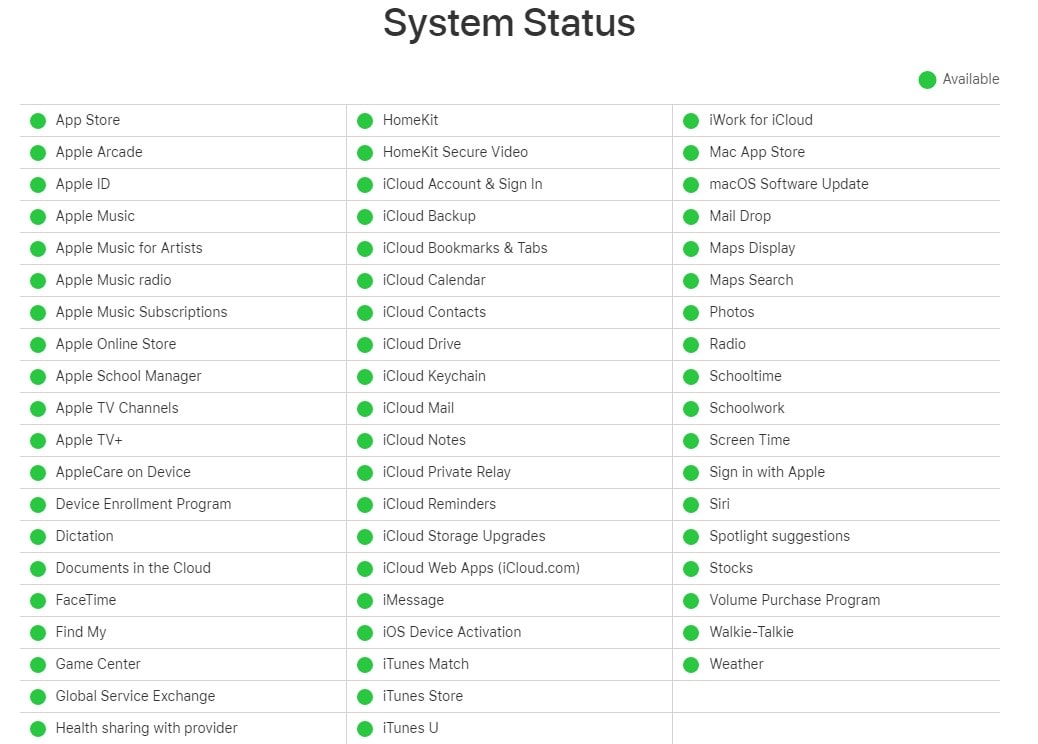Click the System Status page title
This screenshot has width=1038, height=744.
click(x=509, y=23)
